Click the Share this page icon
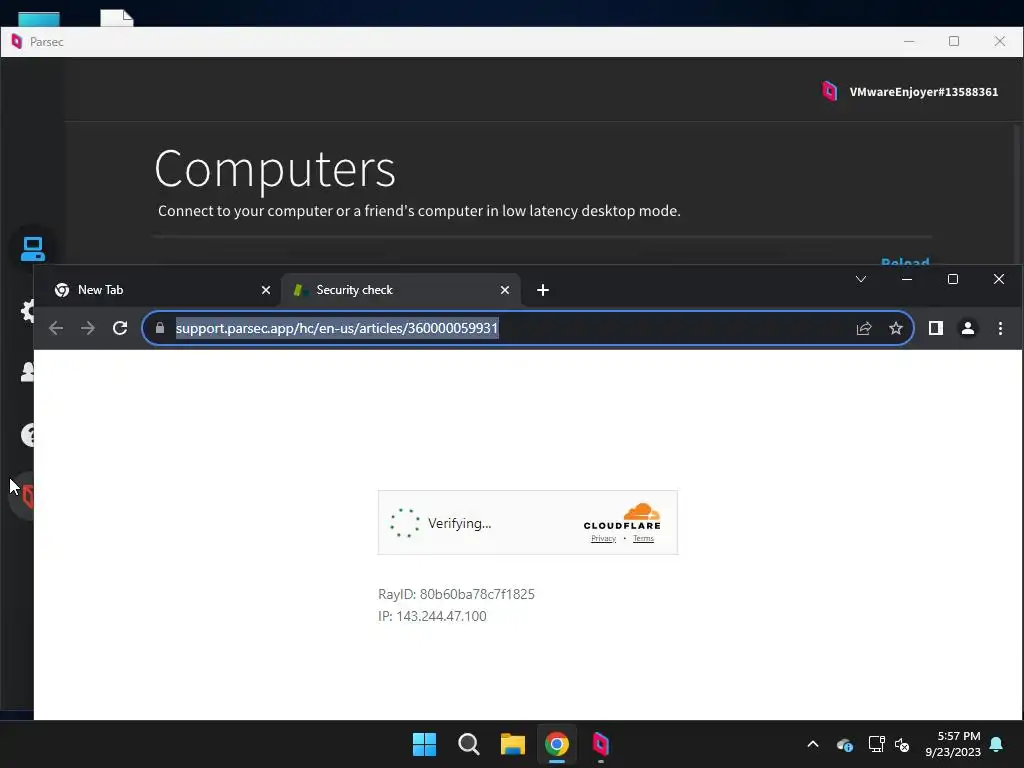 point(864,328)
